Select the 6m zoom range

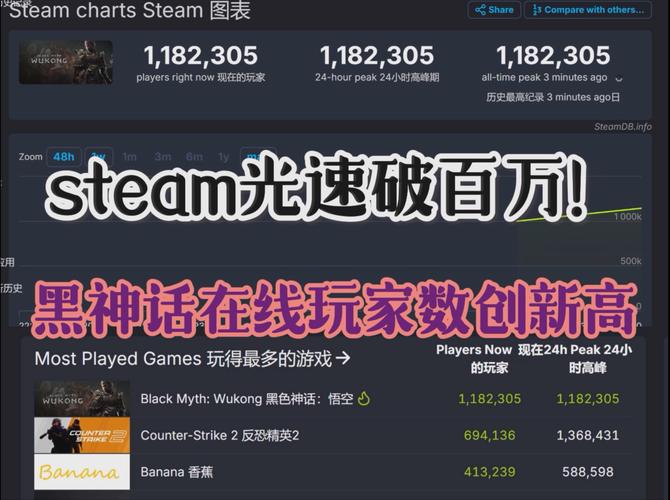click(x=194, y=157)
